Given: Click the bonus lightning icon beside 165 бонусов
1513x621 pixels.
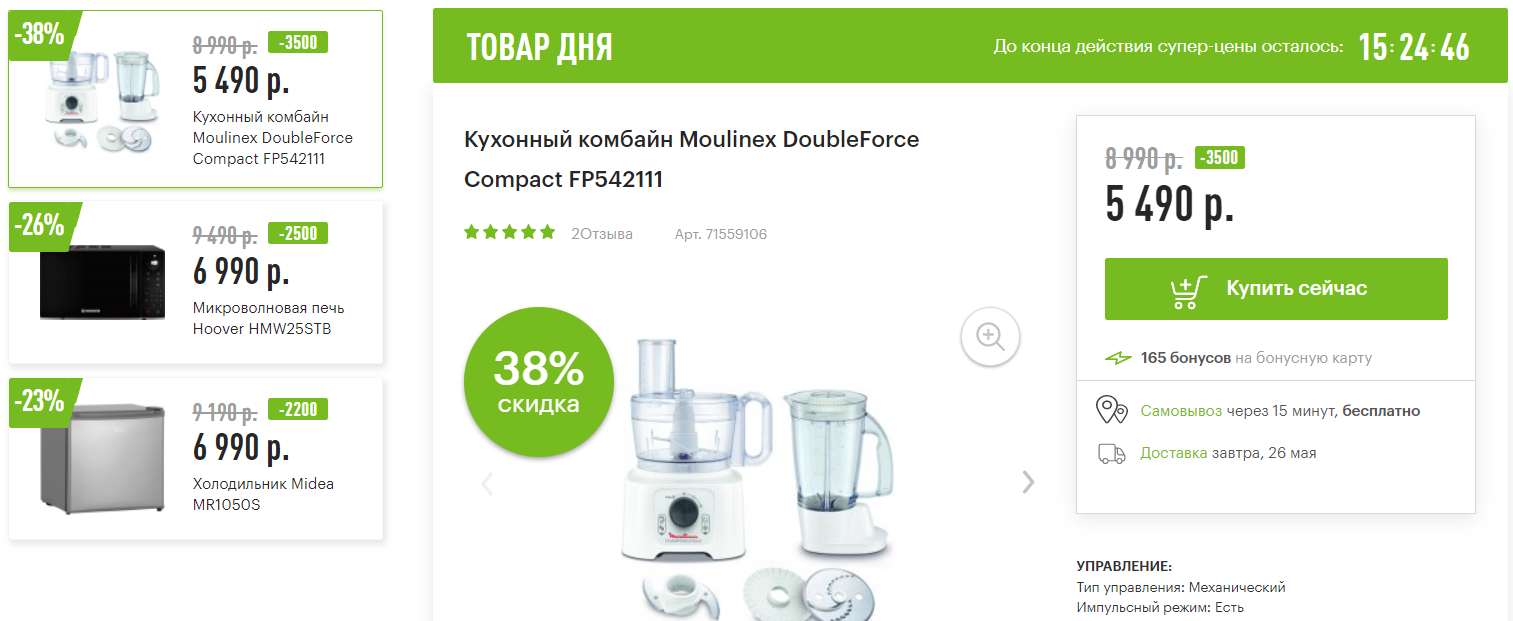Looking at the screenshot, I should [1118, 358].
